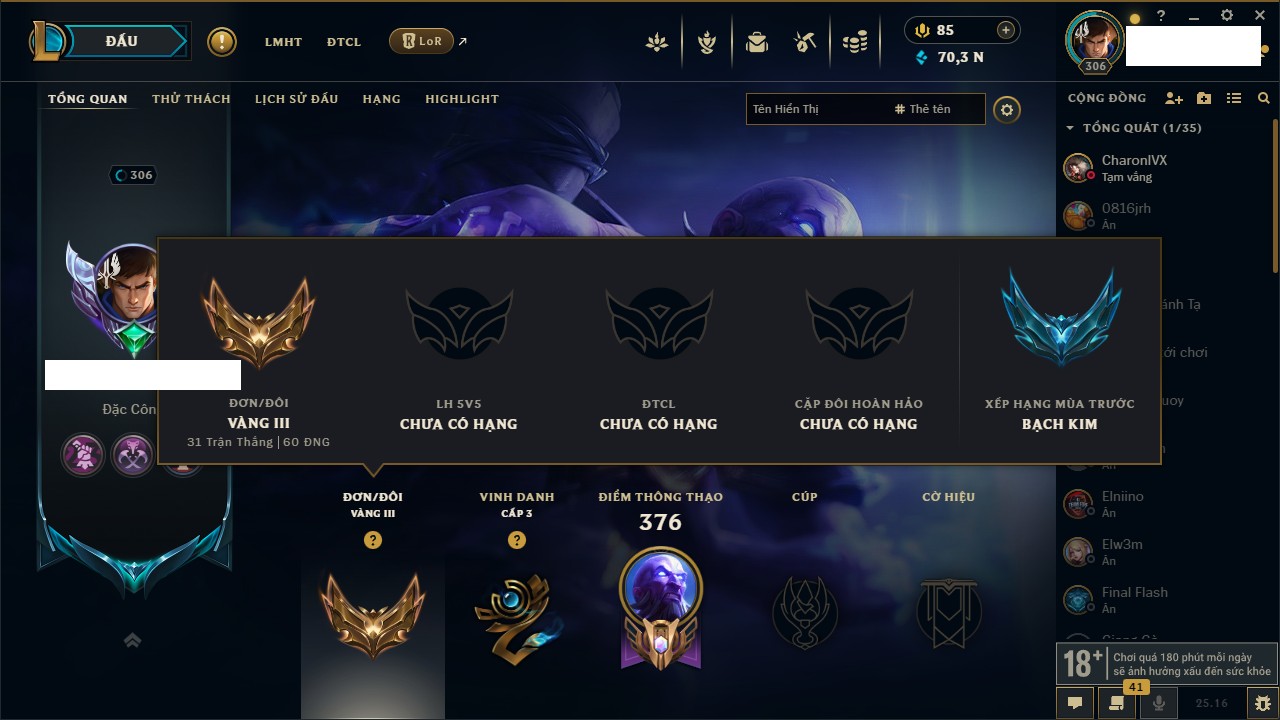This screenshot has height=720, width=1280.
Task: Open the bug report icon
Action: [x=1263, y=703]
